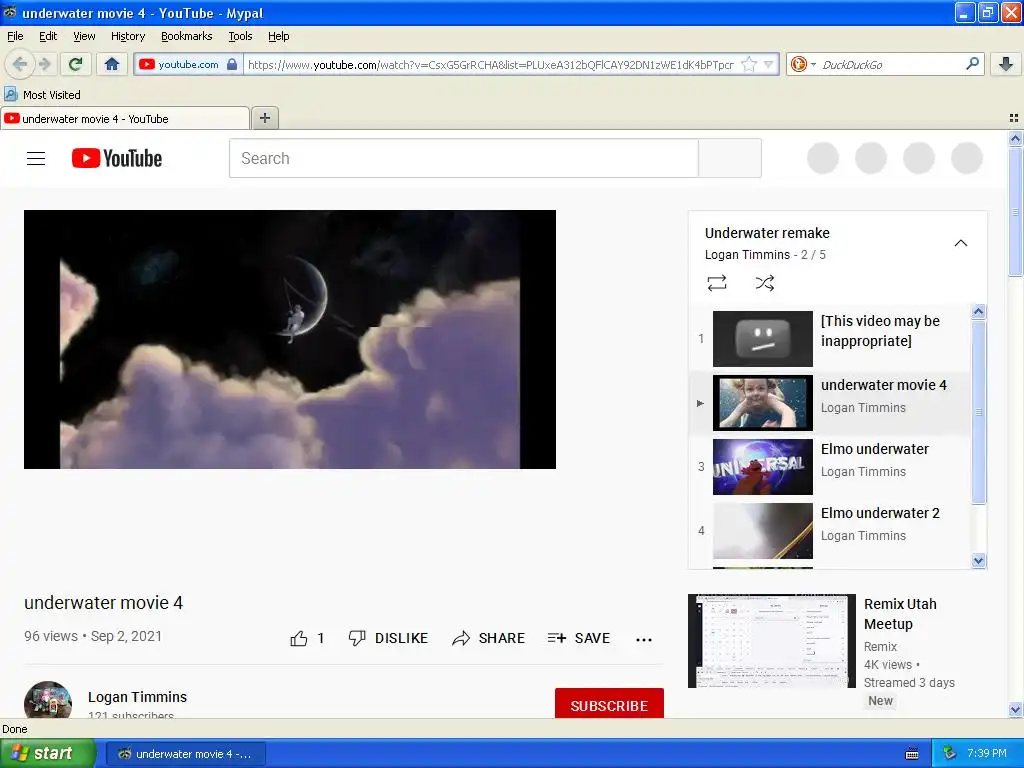The height and width of the screenshot is (768, 1024).
Task: Click the red SUBSCRIBE button
Action: (x=609, y=704)
